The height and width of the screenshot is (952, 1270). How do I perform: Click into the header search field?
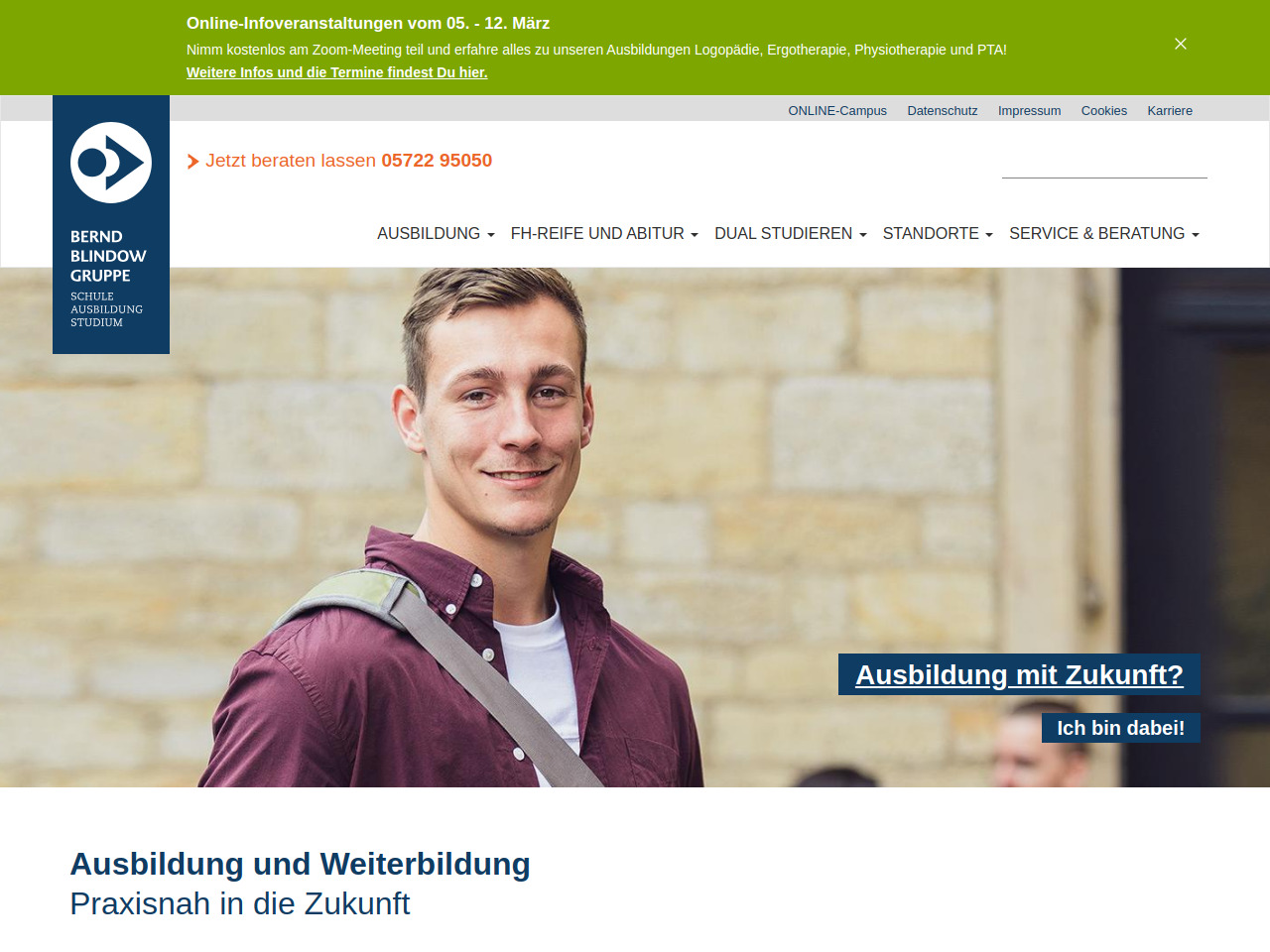[x=1104, y=163]
